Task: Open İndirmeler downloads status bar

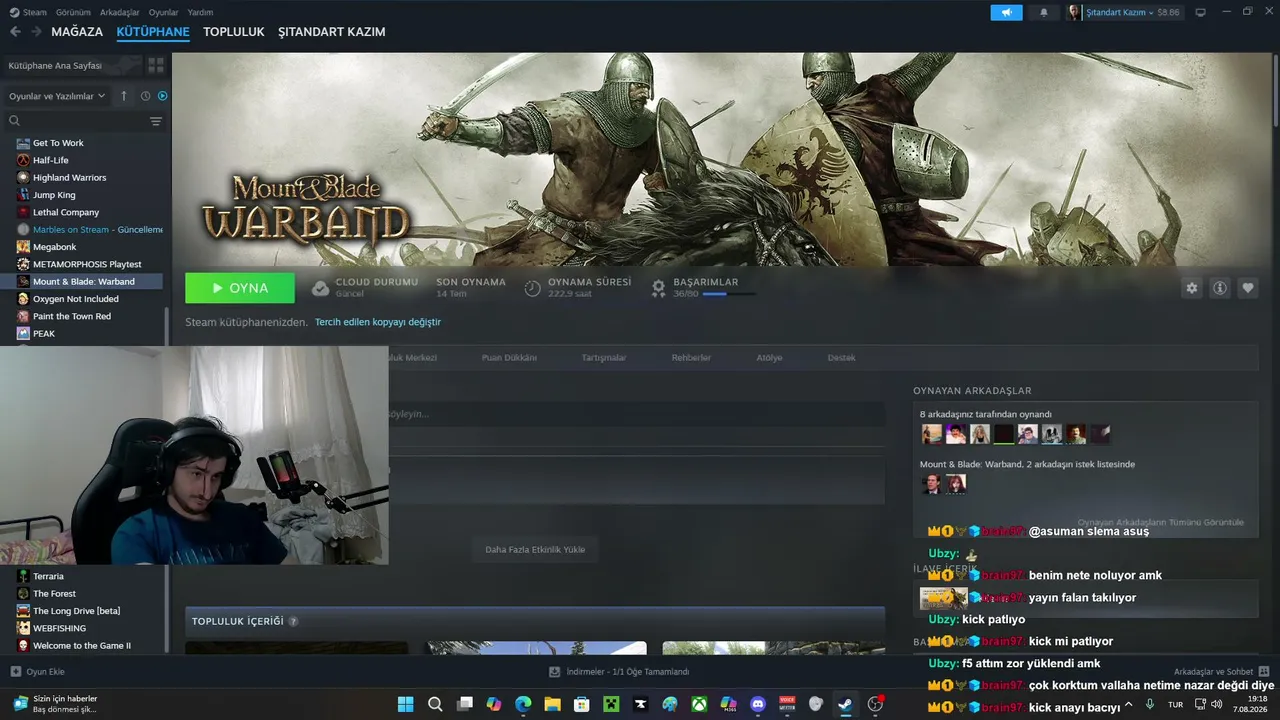Action: tap(620, 672)
